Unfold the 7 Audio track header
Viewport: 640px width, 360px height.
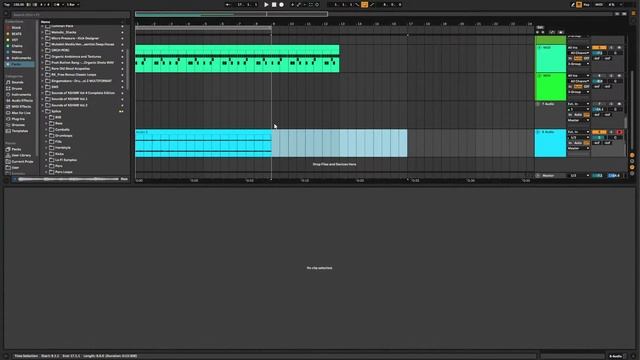(538, 104)
